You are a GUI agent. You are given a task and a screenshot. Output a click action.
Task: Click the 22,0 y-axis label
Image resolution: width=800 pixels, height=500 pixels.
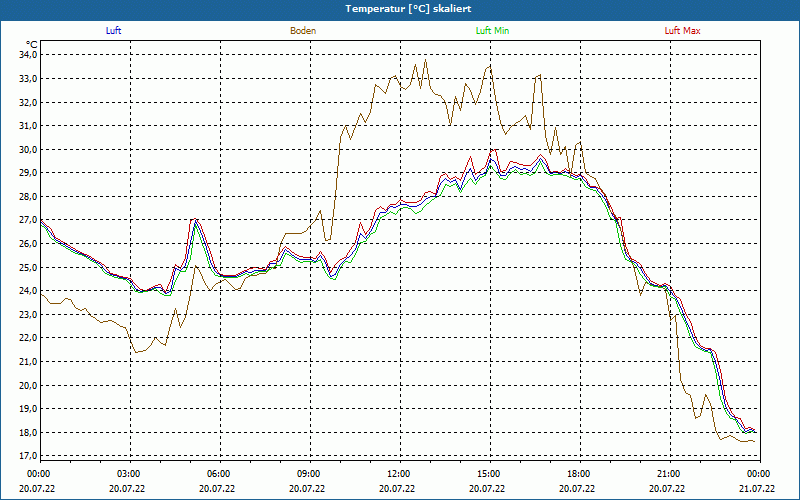point(28,338)
